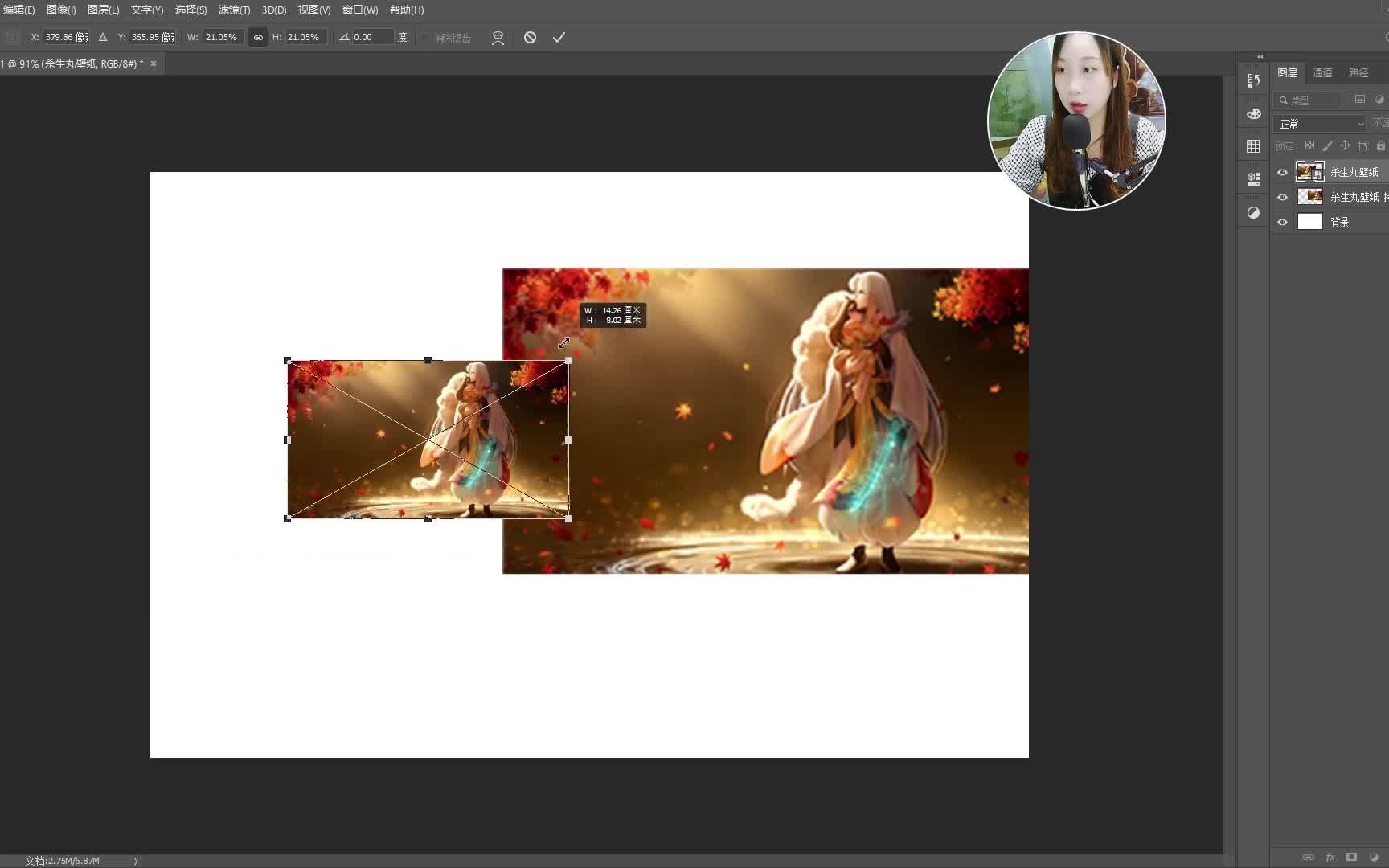Select the document tab 1 @ 91%
The image size is (1389, 868).
[x=72, y=63]
